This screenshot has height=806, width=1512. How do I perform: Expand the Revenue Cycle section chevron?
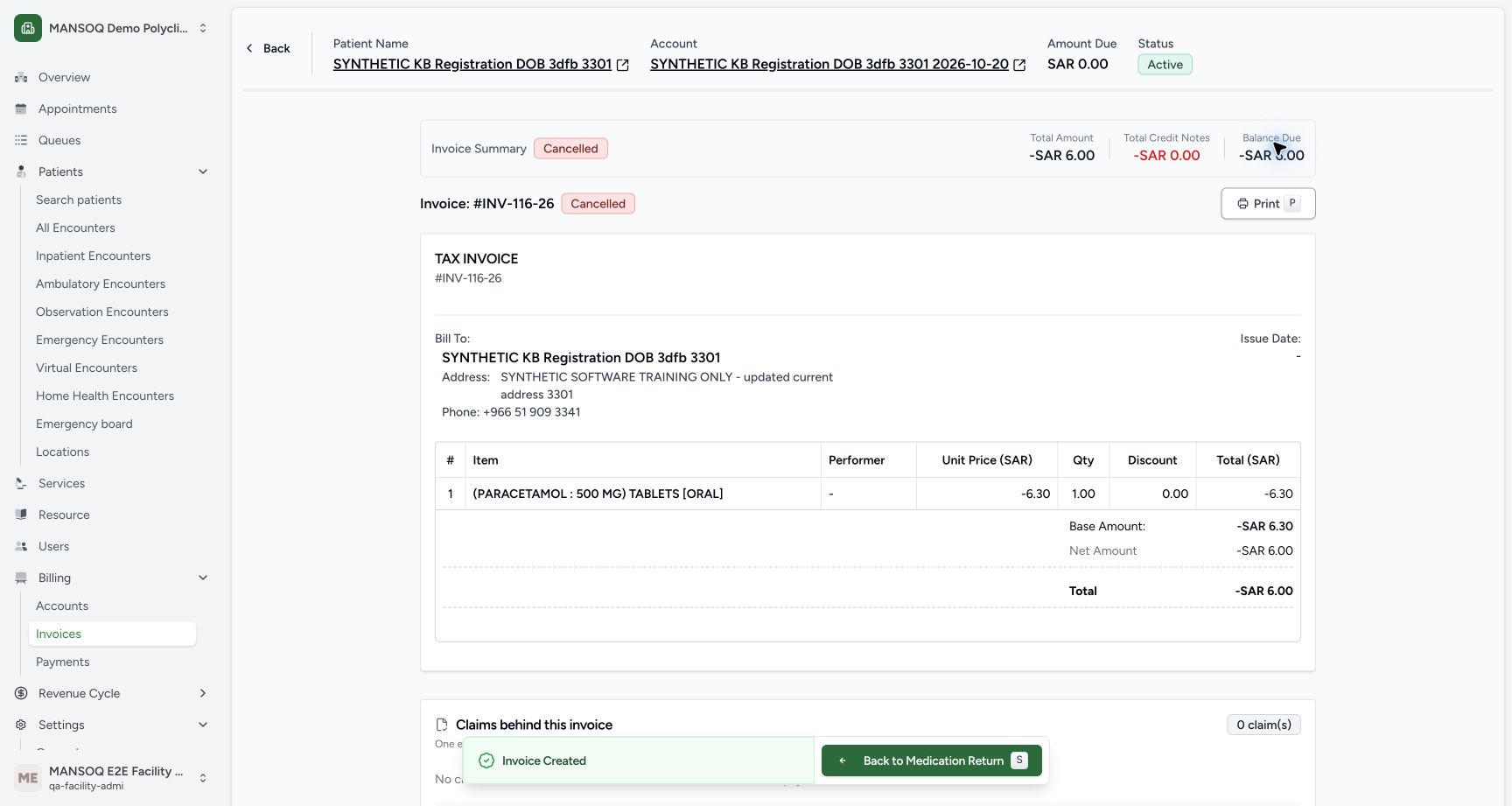point(203,693)
